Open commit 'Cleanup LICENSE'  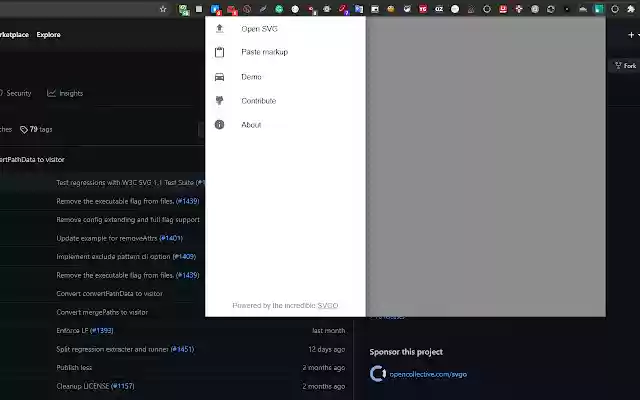83,386
